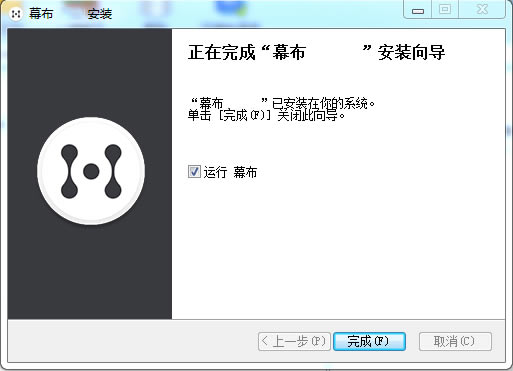The image size is (513, 371).
Task: Click the 已安装在你的系统 text line
Action: tap(283, 103)
